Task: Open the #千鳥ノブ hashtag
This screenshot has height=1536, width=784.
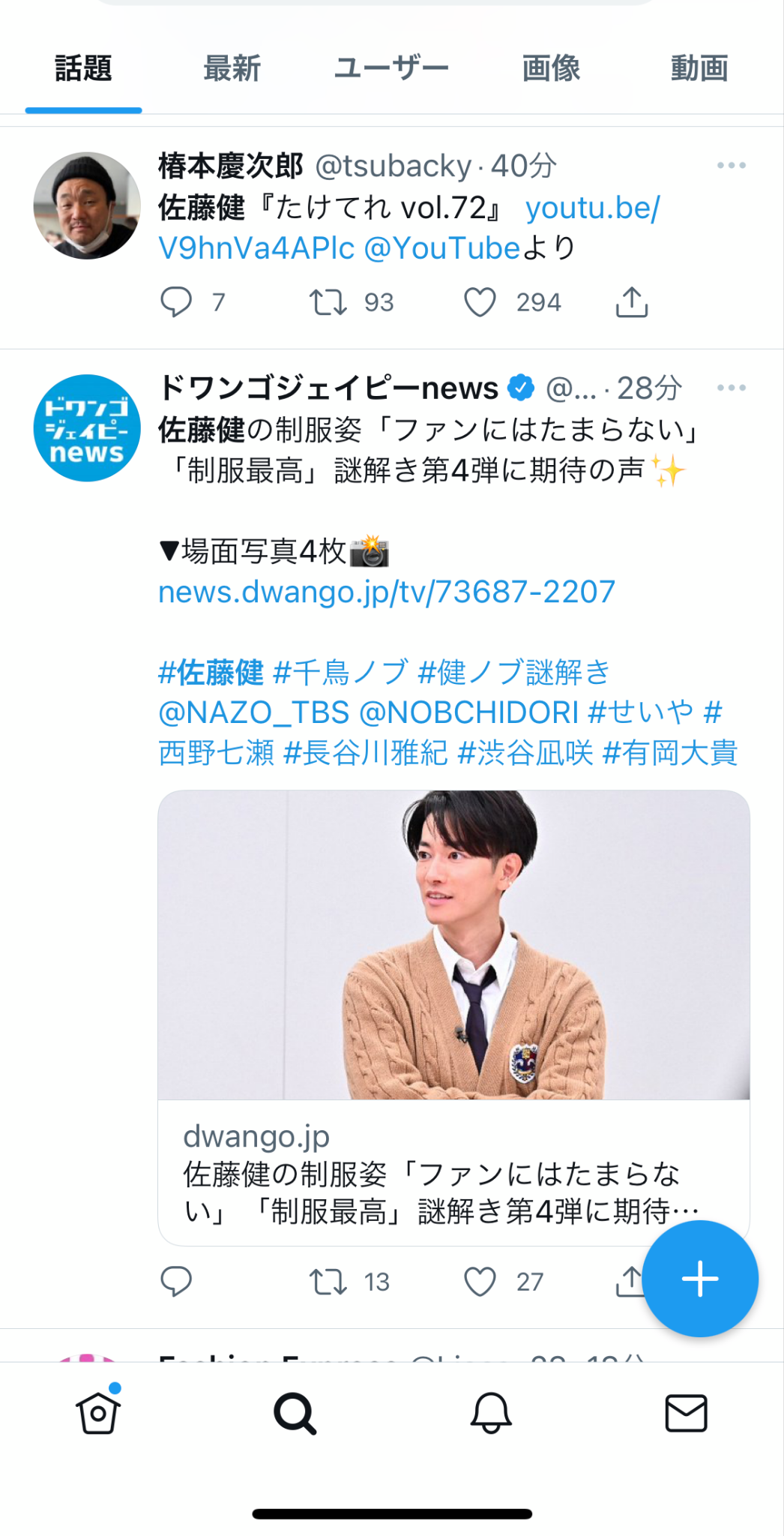Action: (x=342, y=672)
